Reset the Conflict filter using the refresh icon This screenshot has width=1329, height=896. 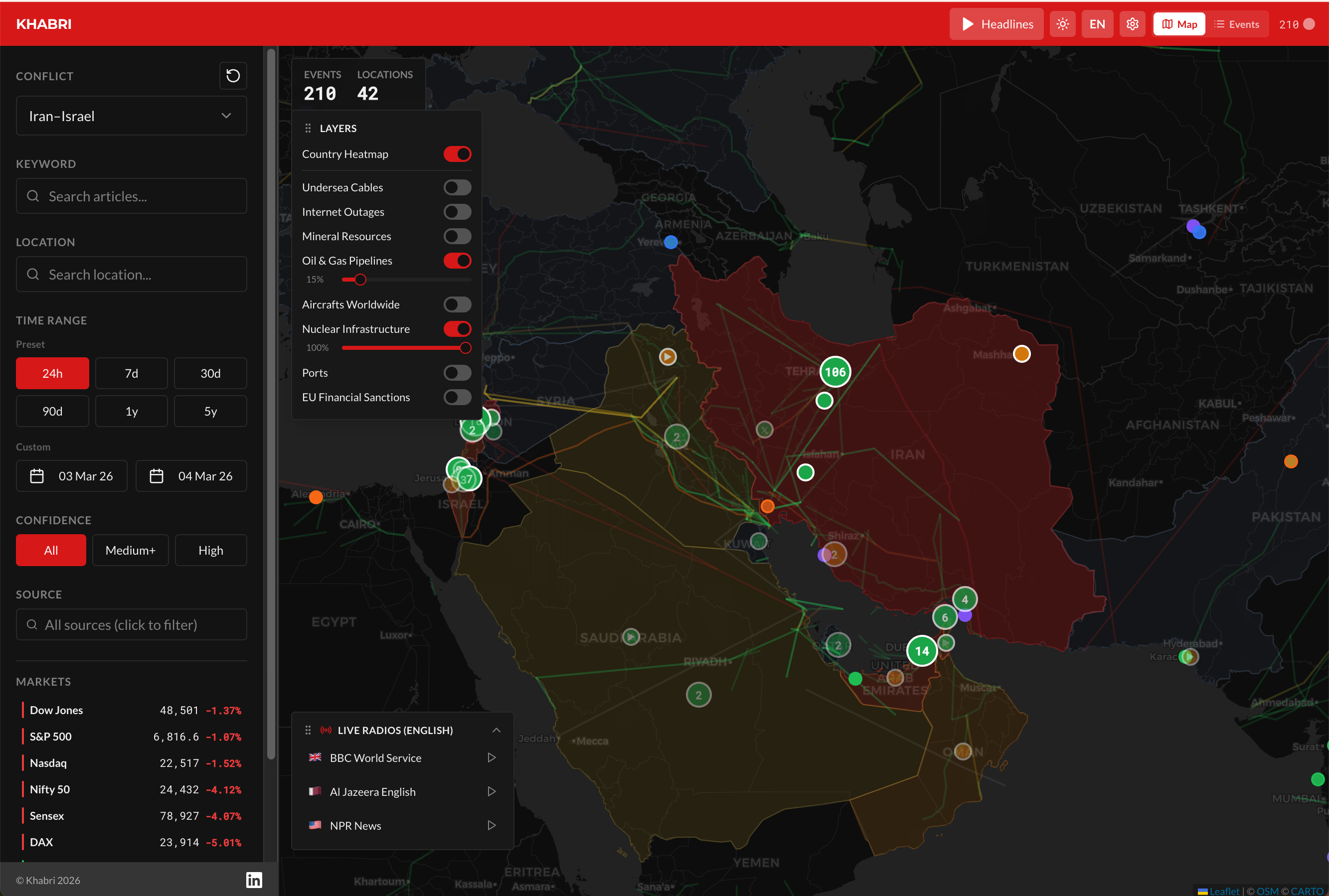233,75
